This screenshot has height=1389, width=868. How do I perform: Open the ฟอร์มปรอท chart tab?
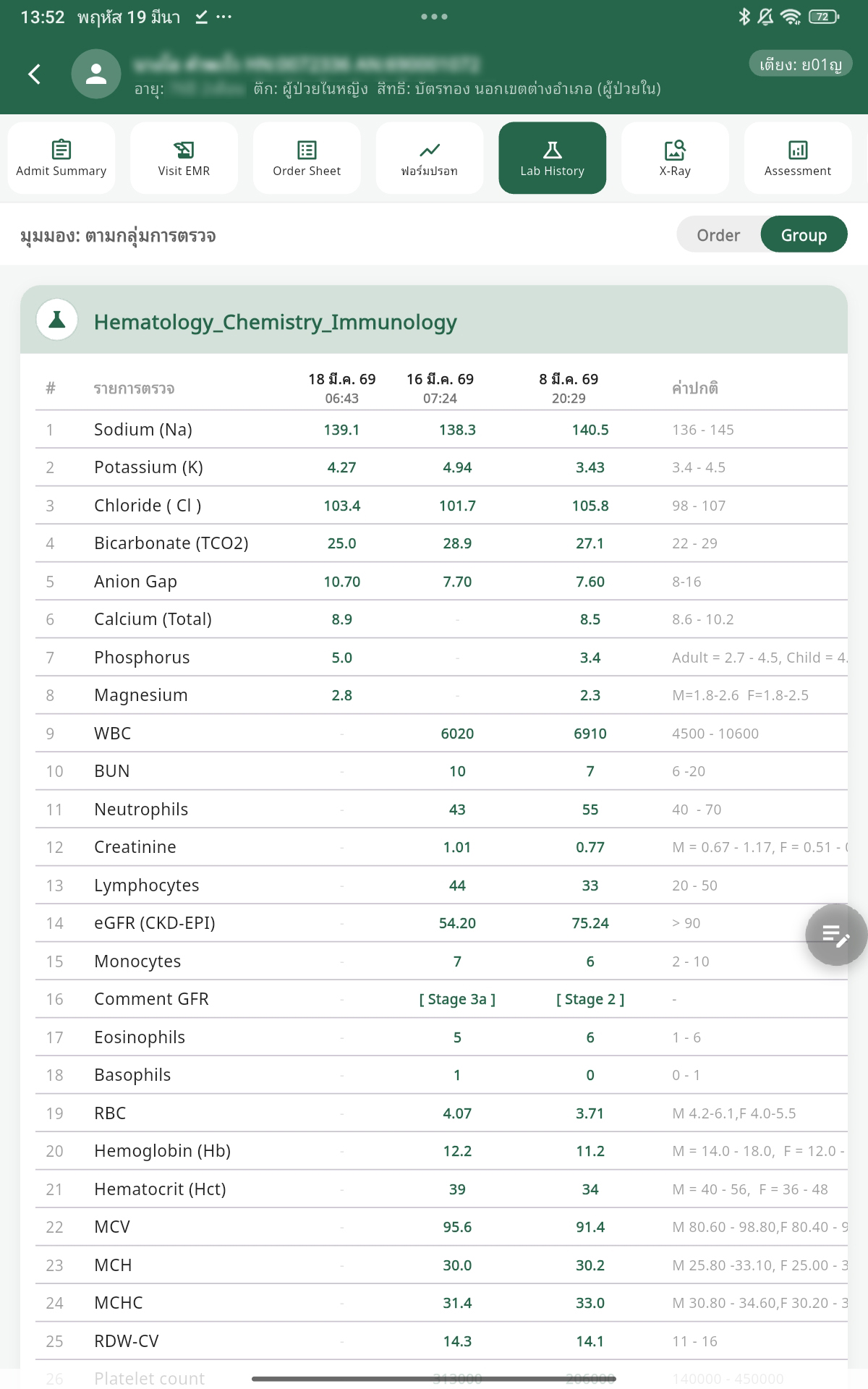click(x=430, y=158)
